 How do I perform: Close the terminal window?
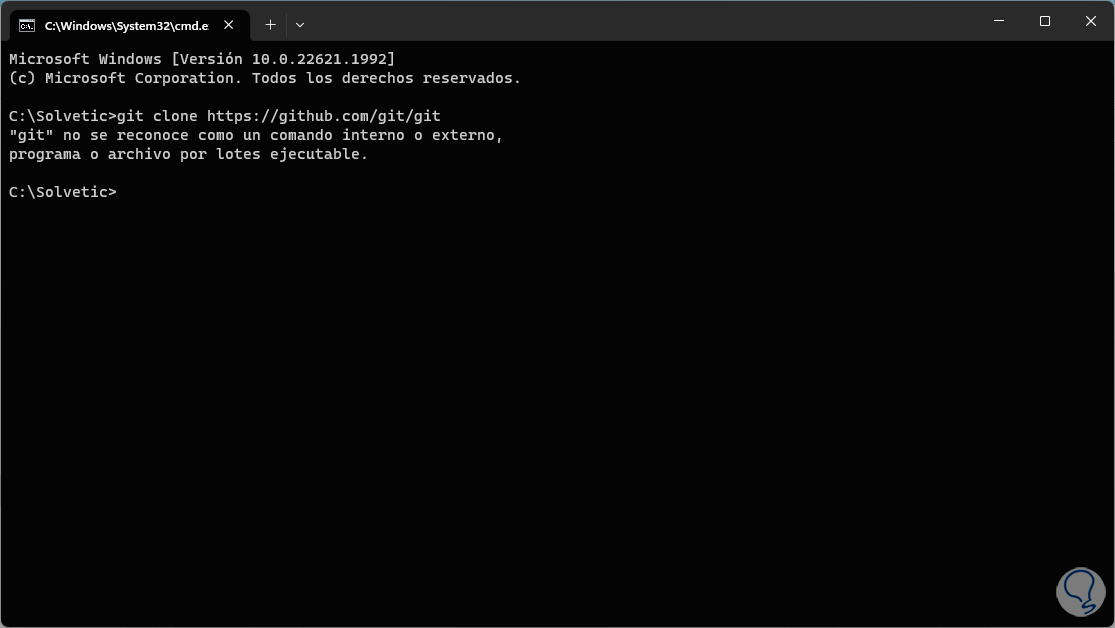(1090, 21)
